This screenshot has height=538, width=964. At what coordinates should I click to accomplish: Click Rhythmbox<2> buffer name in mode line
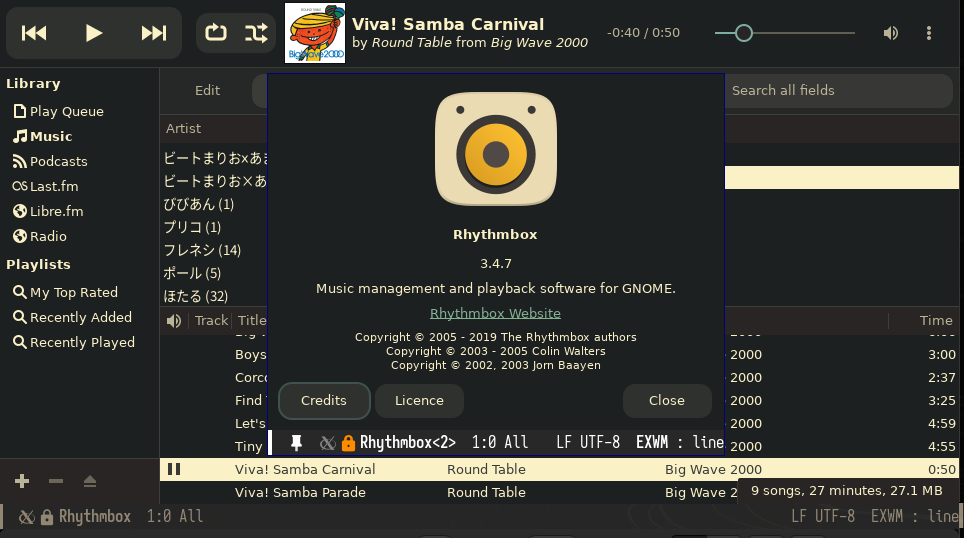(408, 443)
